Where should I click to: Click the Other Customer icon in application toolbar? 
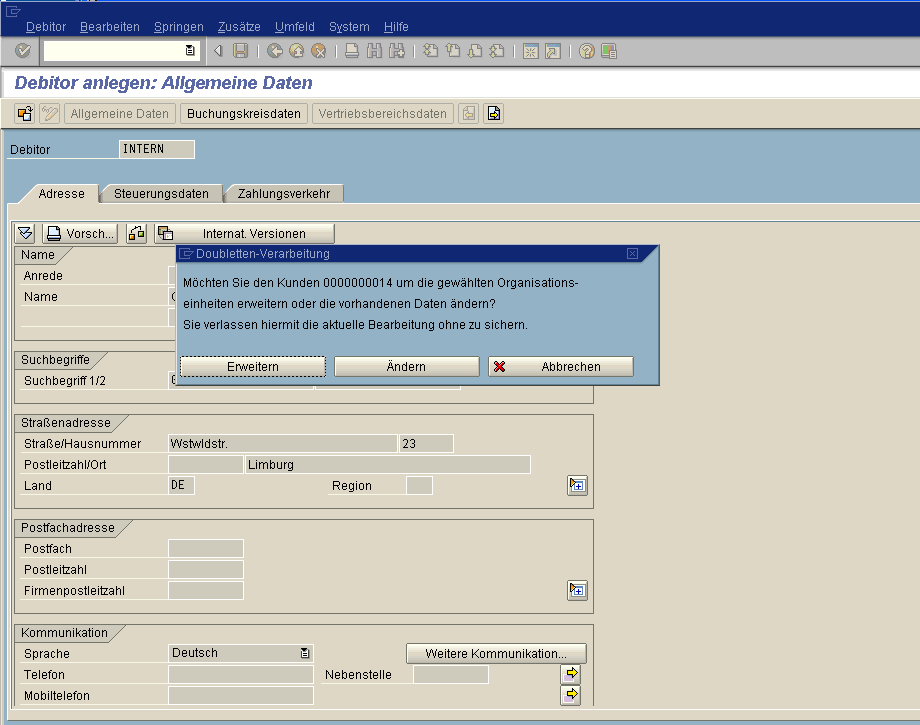click(x=25, y=113)
